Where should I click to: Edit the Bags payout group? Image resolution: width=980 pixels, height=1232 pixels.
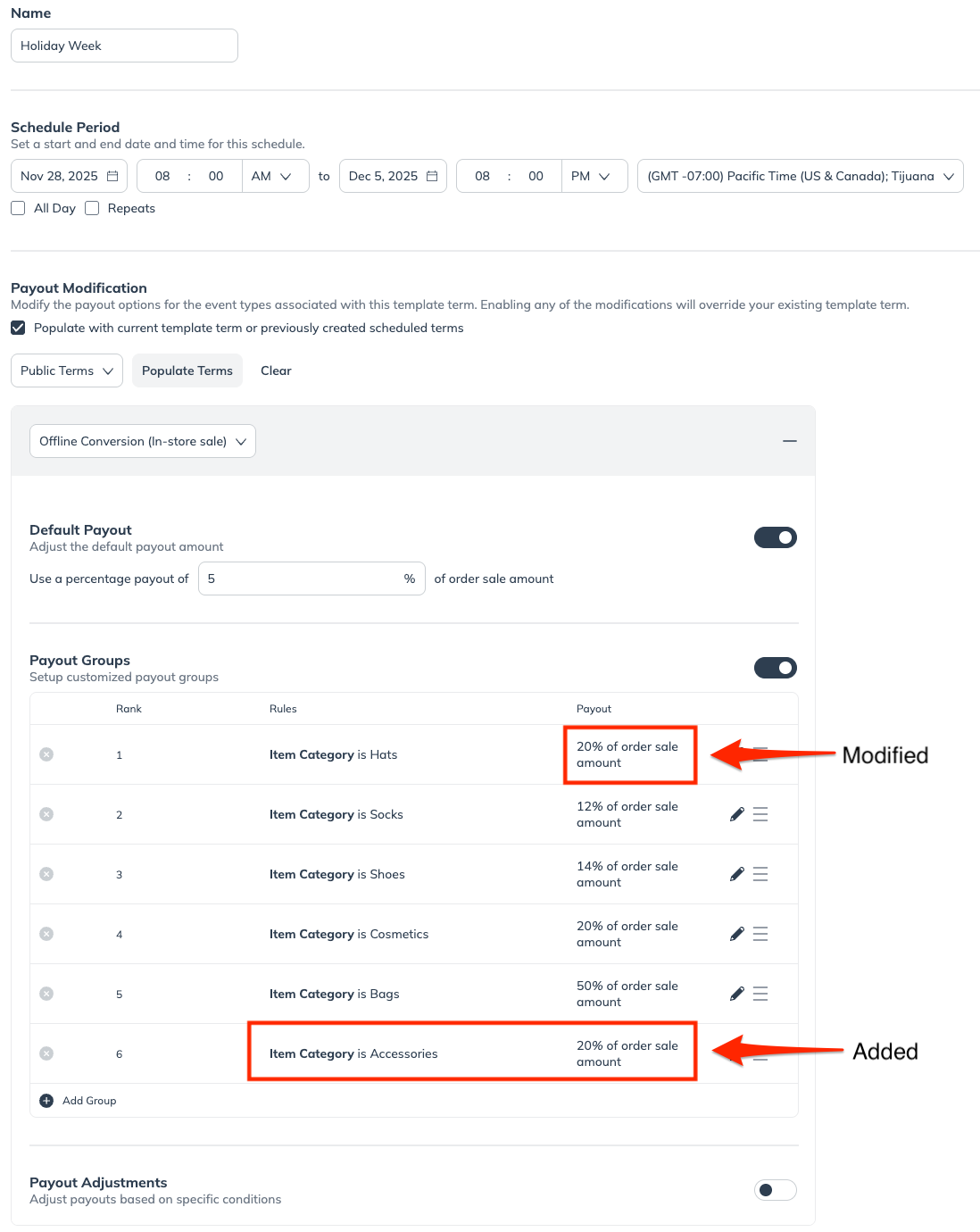(737, 994)
